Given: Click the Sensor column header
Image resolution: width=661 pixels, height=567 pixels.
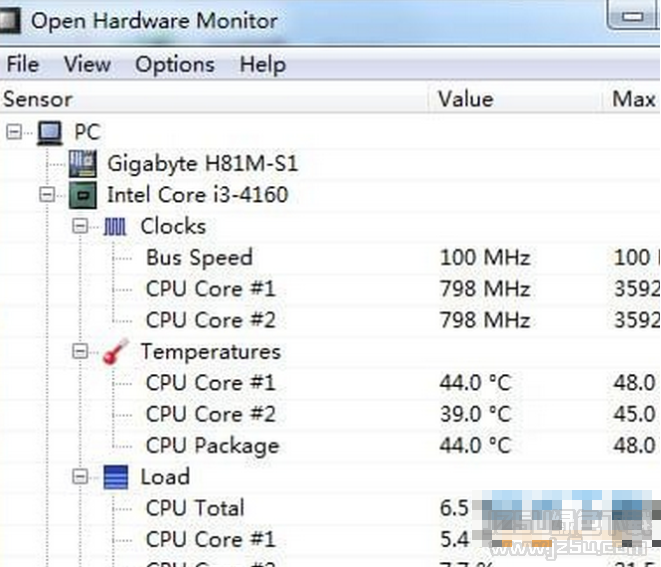Looking at the screenshot, I should [38, 99].
